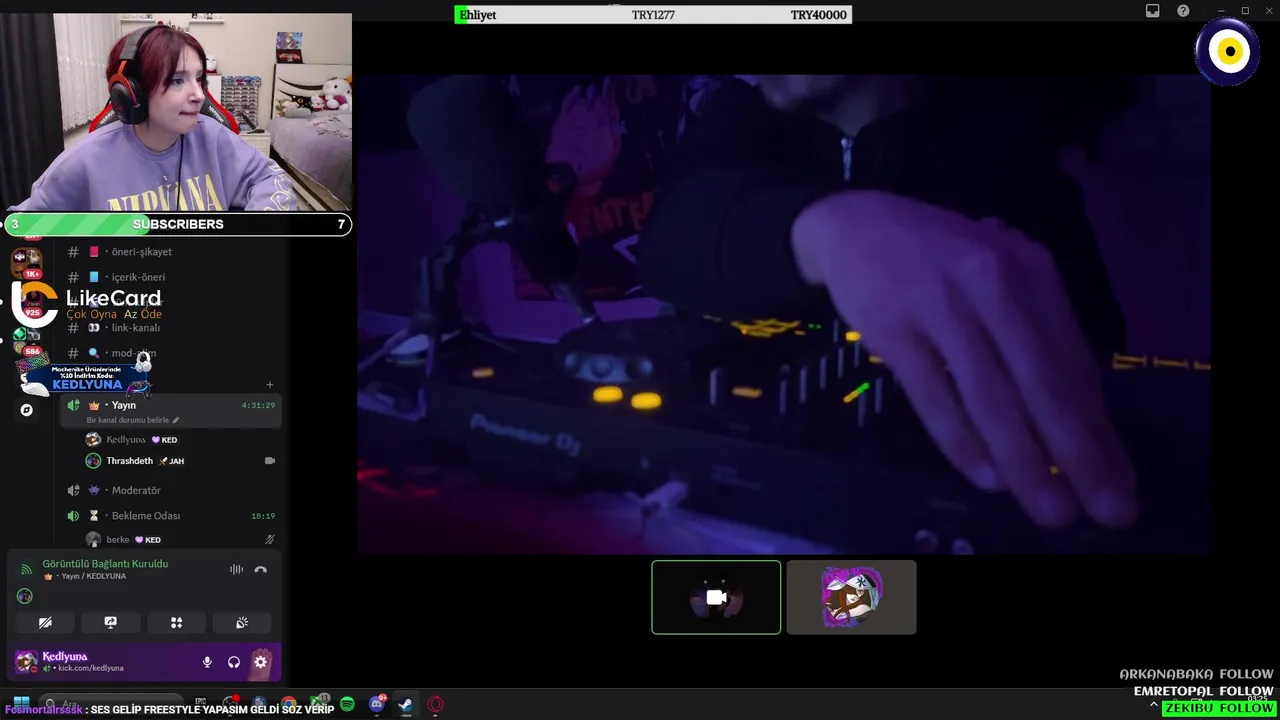The image size is (1280, 720).
Task: Click the 18:19 timer on Bekleme Odası
Action: point(263,516)
